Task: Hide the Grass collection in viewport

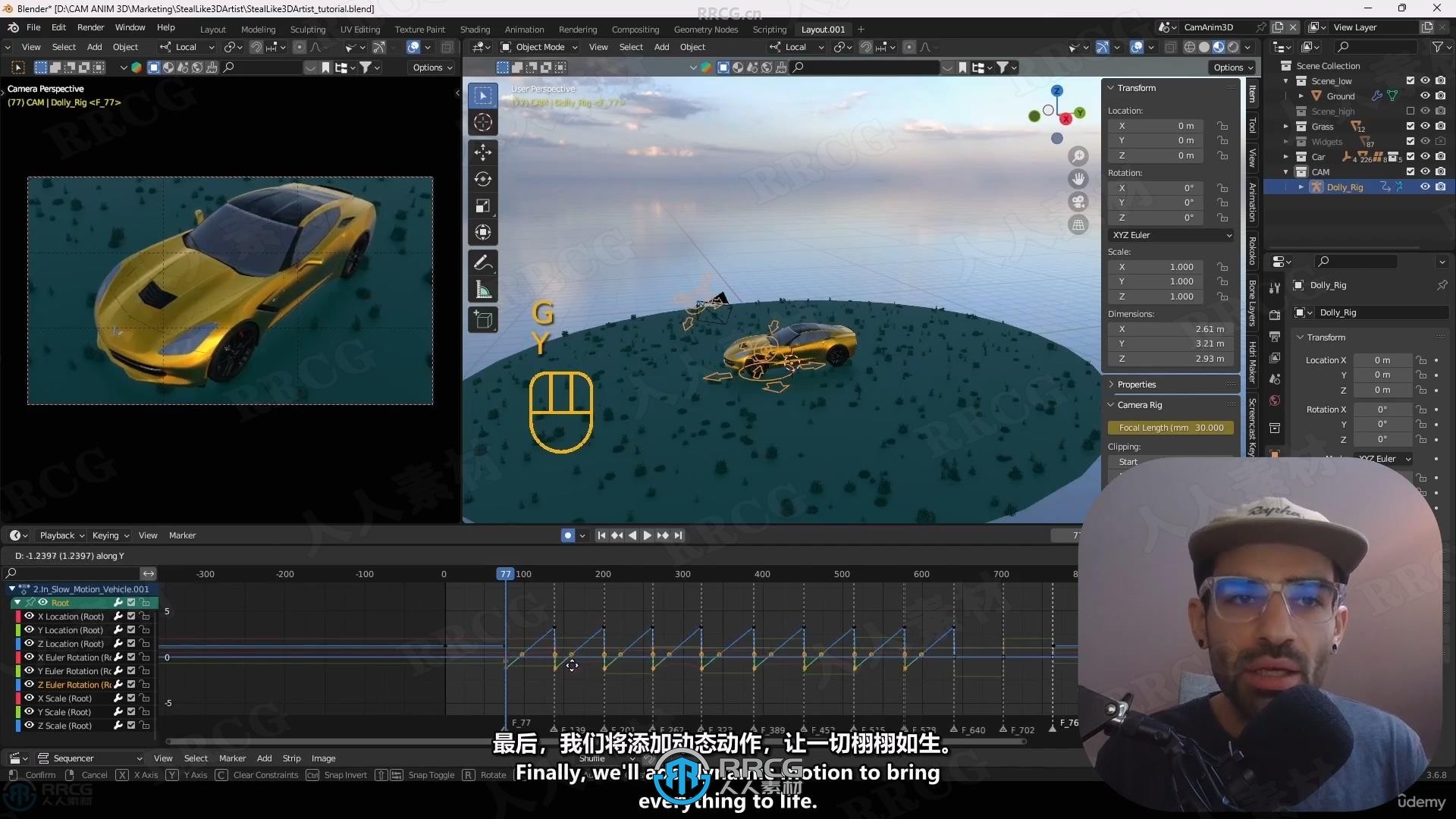Action: point(1425,127)
